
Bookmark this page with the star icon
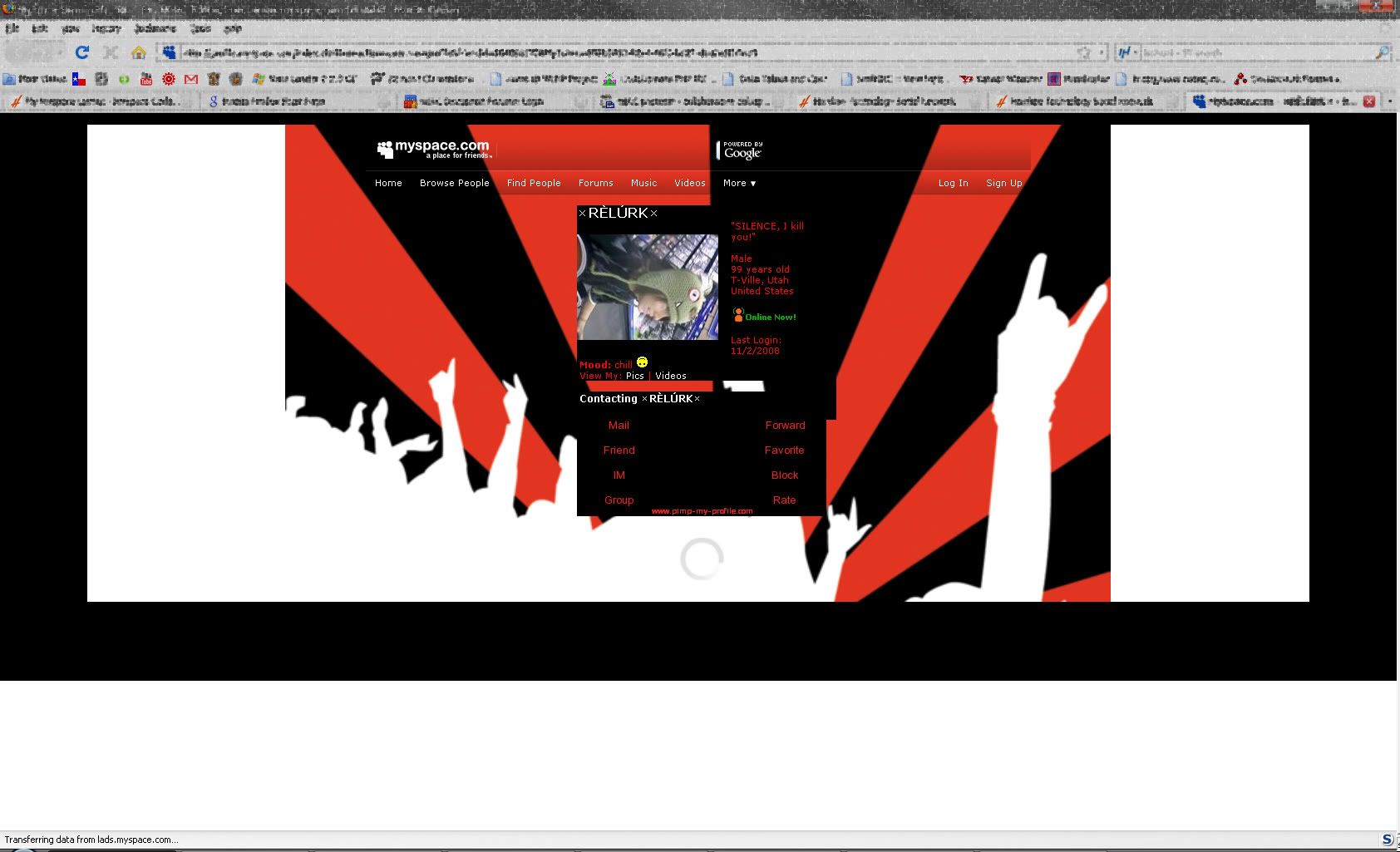[x=1084, y=52]
